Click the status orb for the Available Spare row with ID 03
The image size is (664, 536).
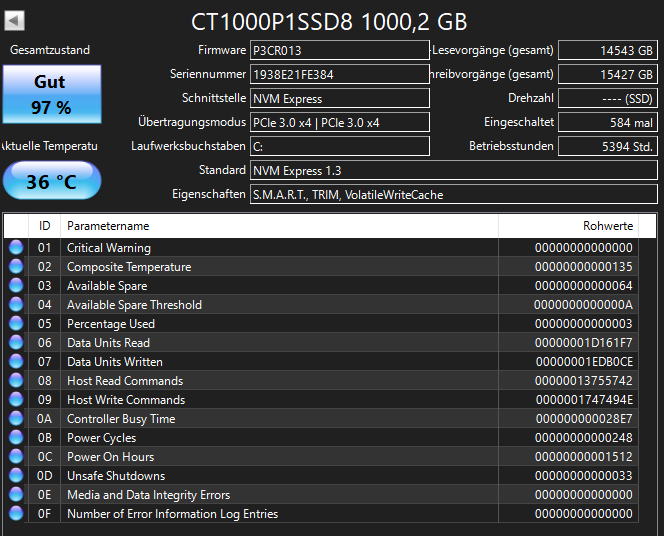tap(16, 285)
